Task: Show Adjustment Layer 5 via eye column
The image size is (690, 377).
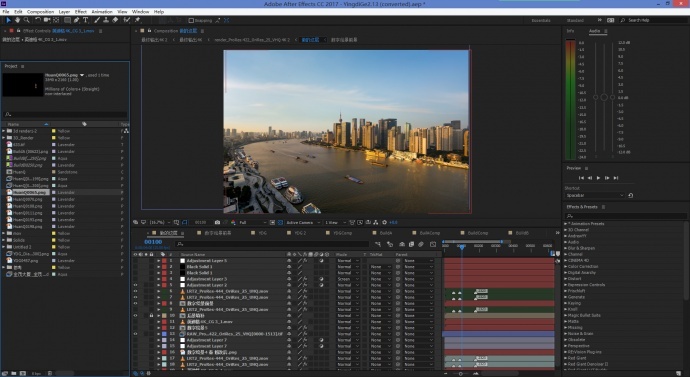Action: [135, 260]
